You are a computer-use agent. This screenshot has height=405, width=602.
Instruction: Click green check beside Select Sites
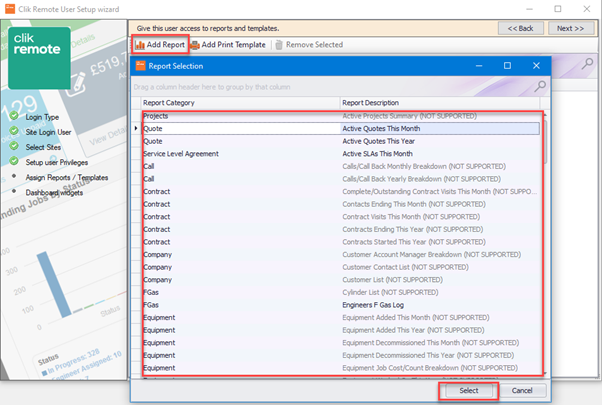click(14, 146)
